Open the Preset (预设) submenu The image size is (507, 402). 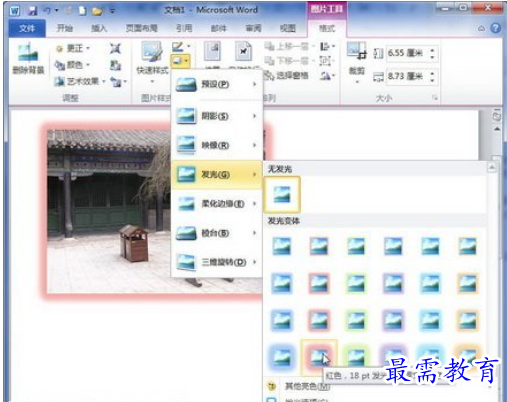(x=217, y=84)
